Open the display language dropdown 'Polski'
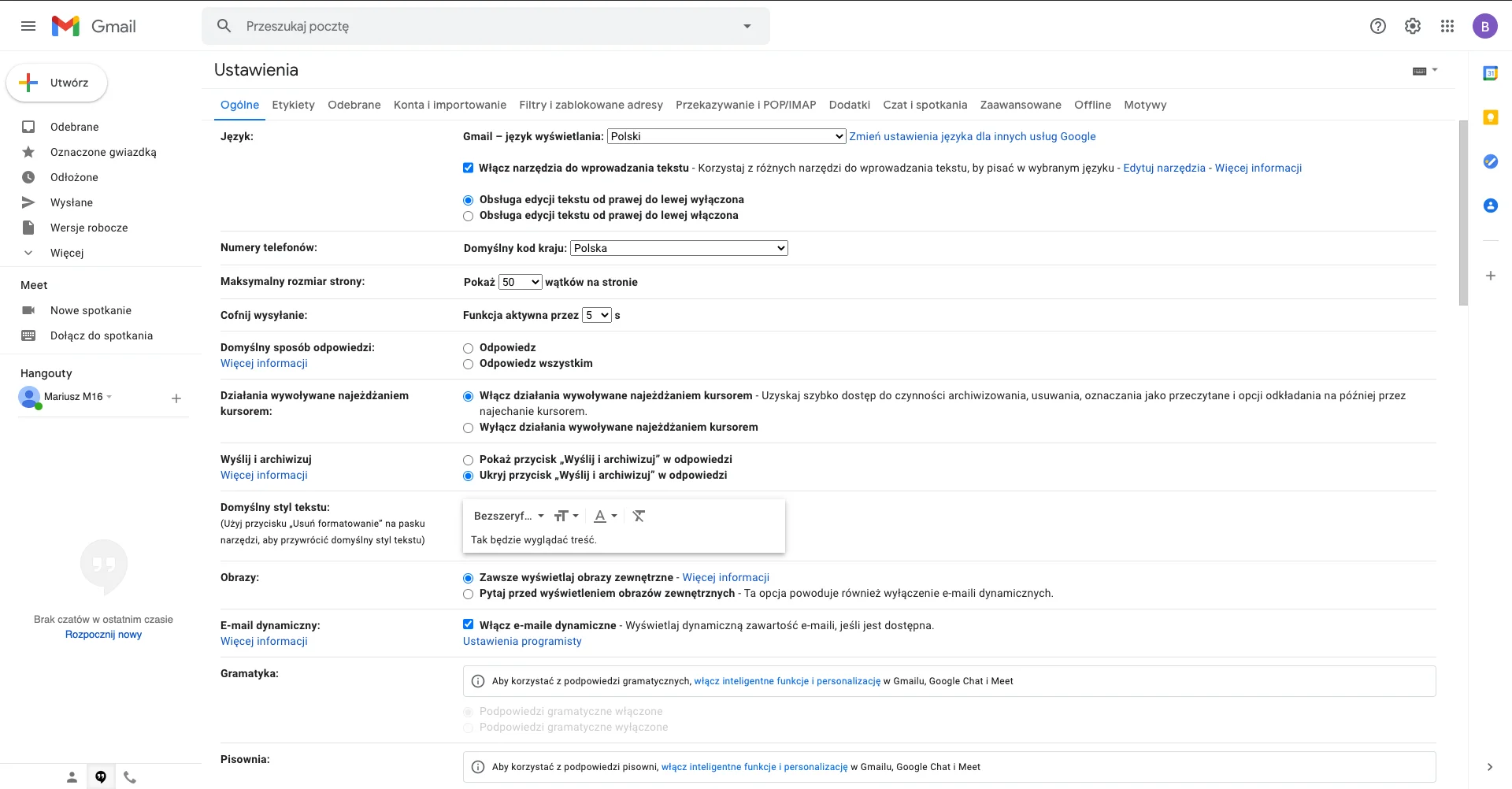 tap(726, 136)
